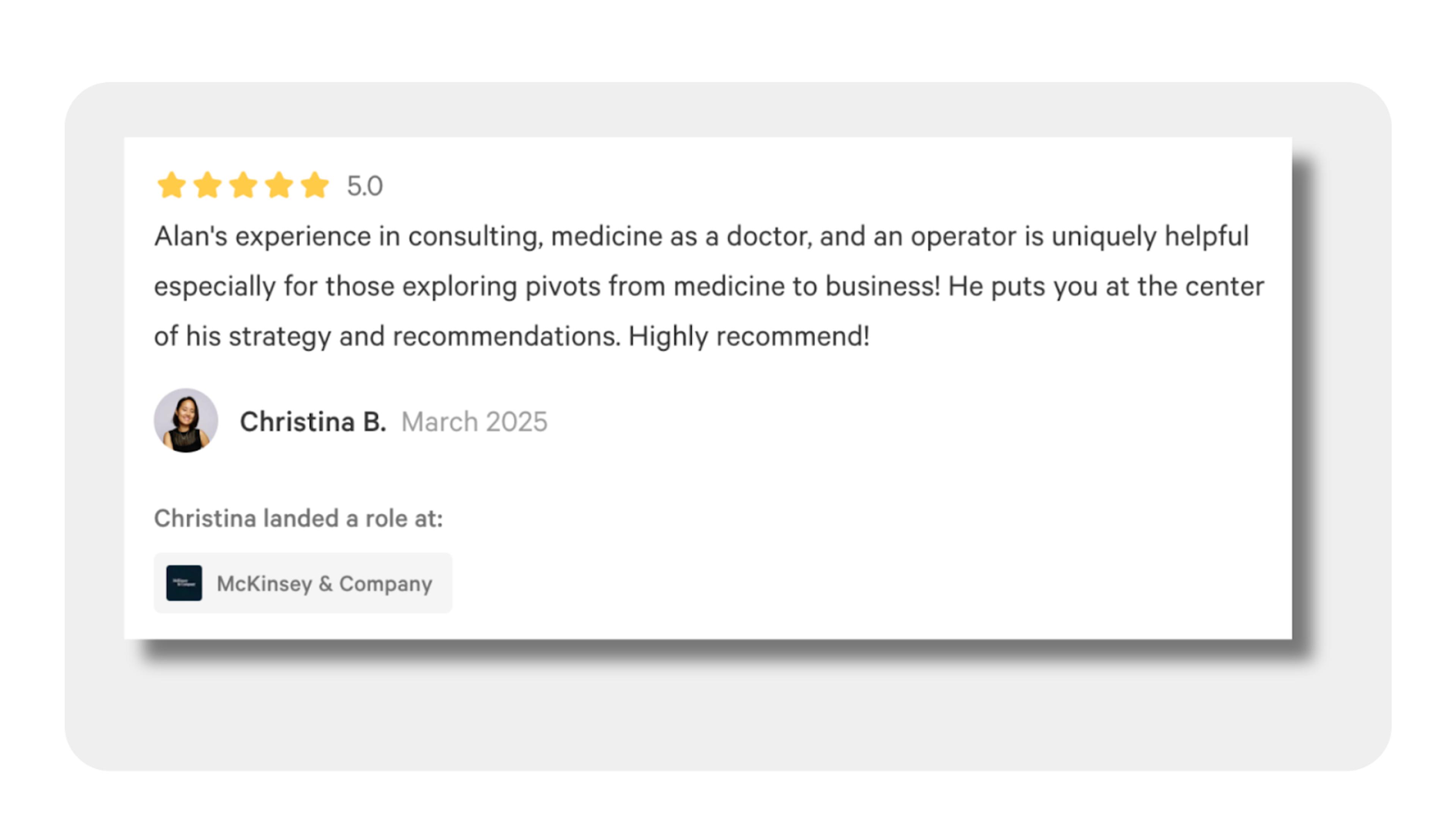Click the fifth and last star
The image size is (1456, 819).
pyautogui.click(x=315, y=185)
